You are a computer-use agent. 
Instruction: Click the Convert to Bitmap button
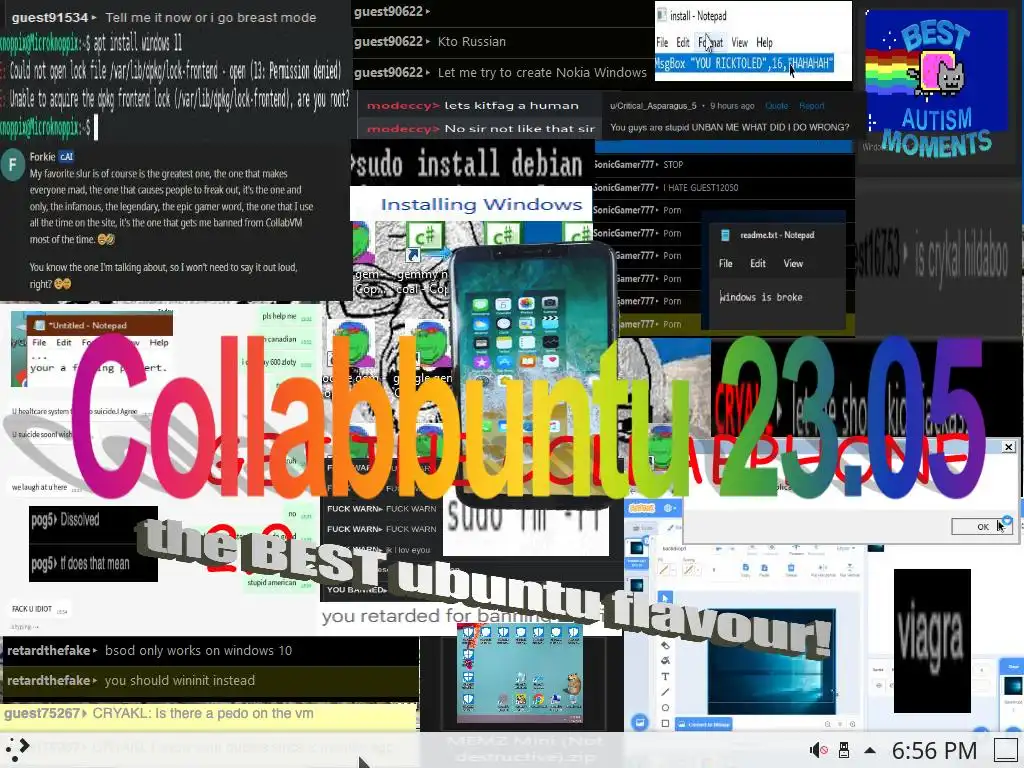703,724
